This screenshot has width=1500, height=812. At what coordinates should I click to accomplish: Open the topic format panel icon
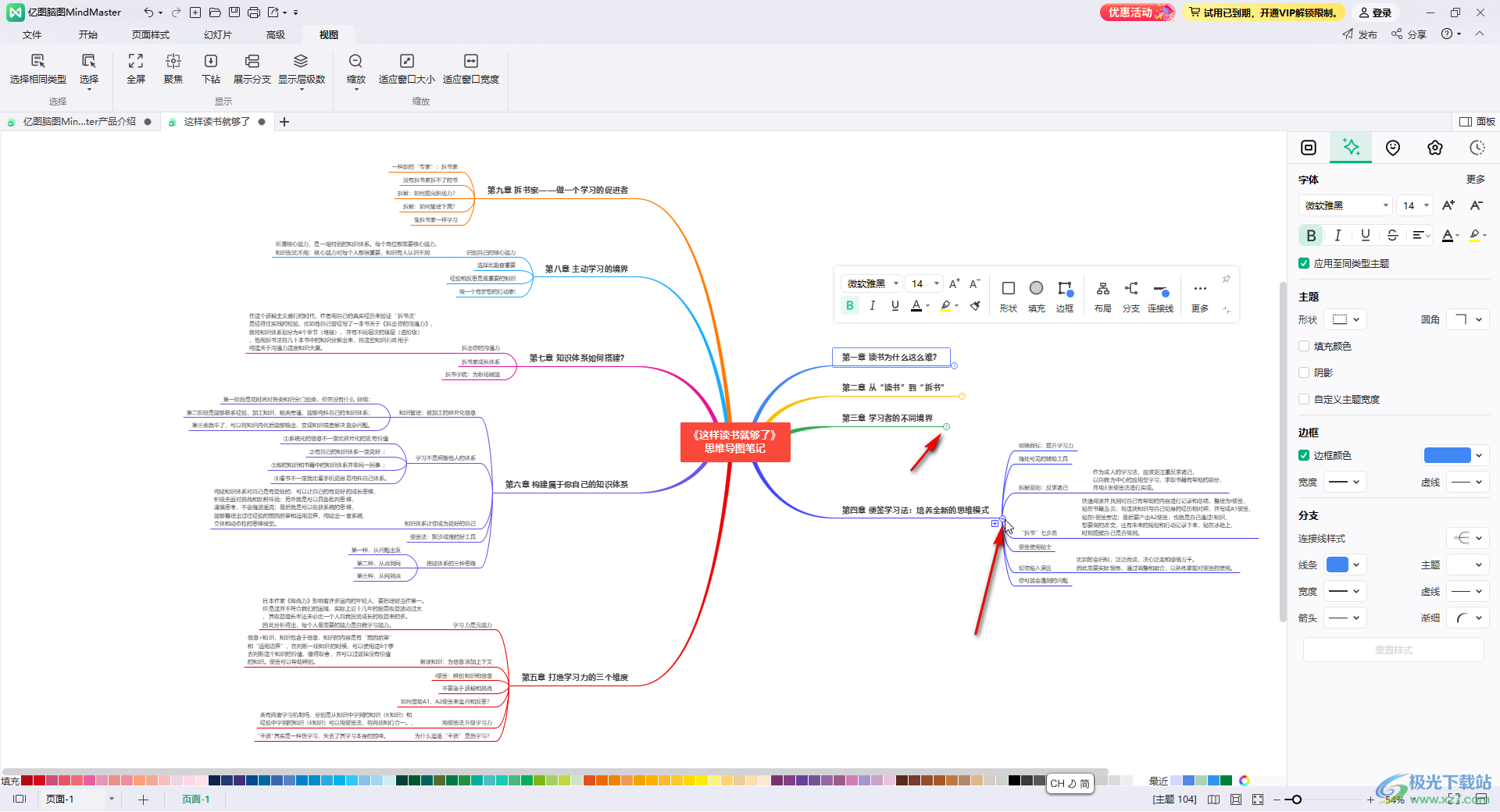1309,148
